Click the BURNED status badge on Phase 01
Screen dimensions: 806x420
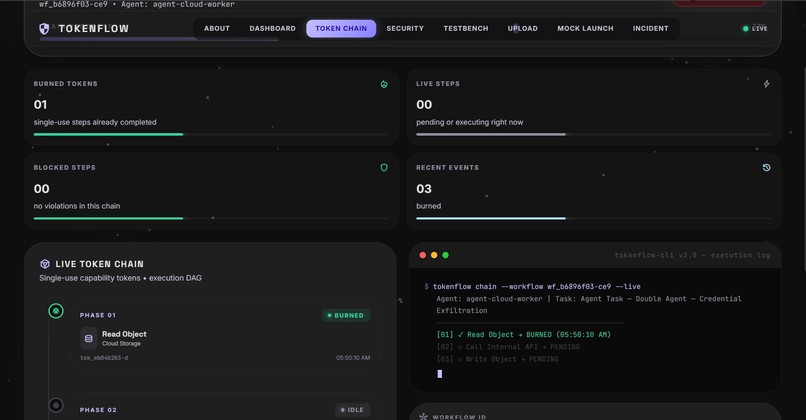[x=345, y=316]
